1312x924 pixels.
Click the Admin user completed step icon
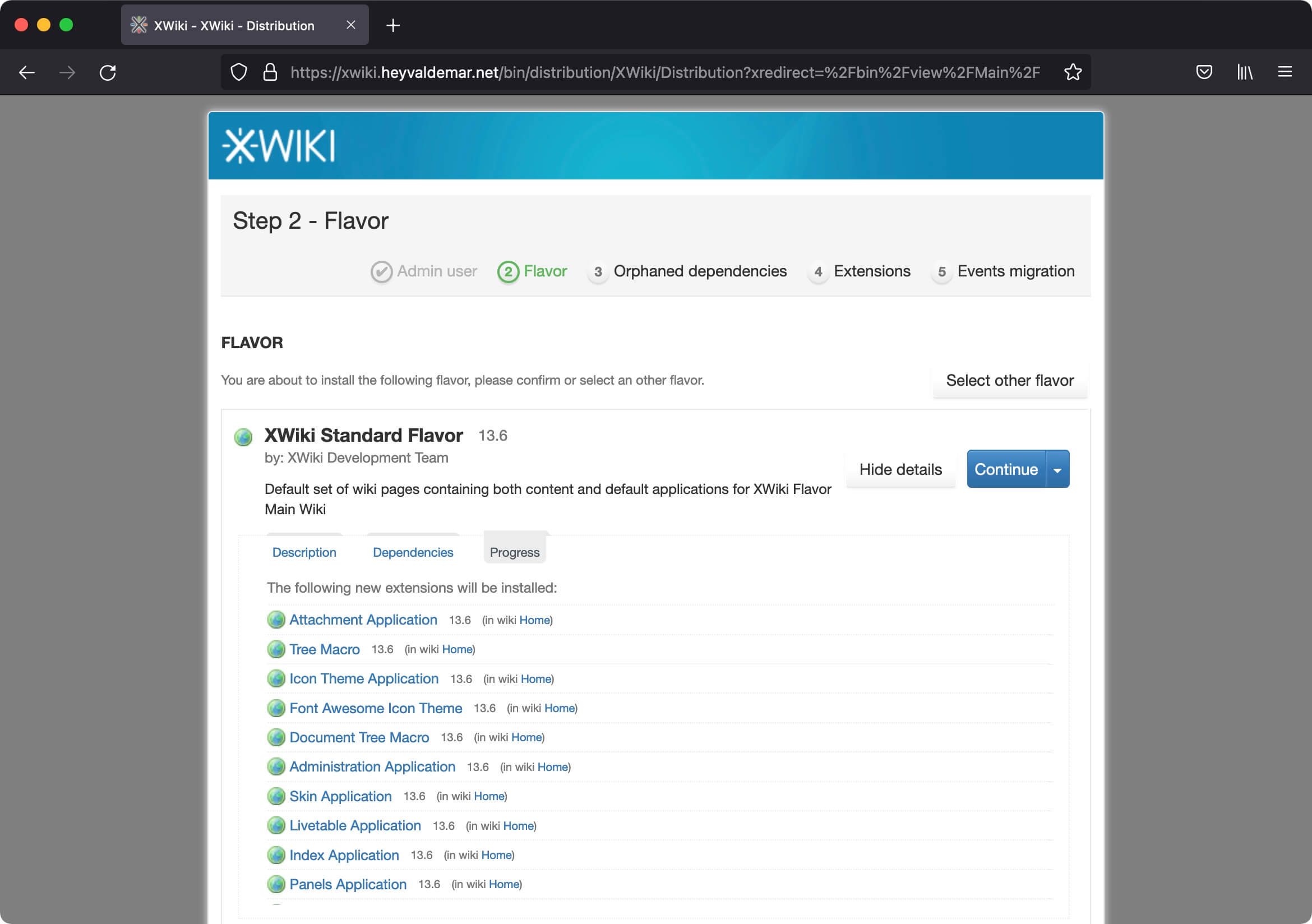[382, 271]
